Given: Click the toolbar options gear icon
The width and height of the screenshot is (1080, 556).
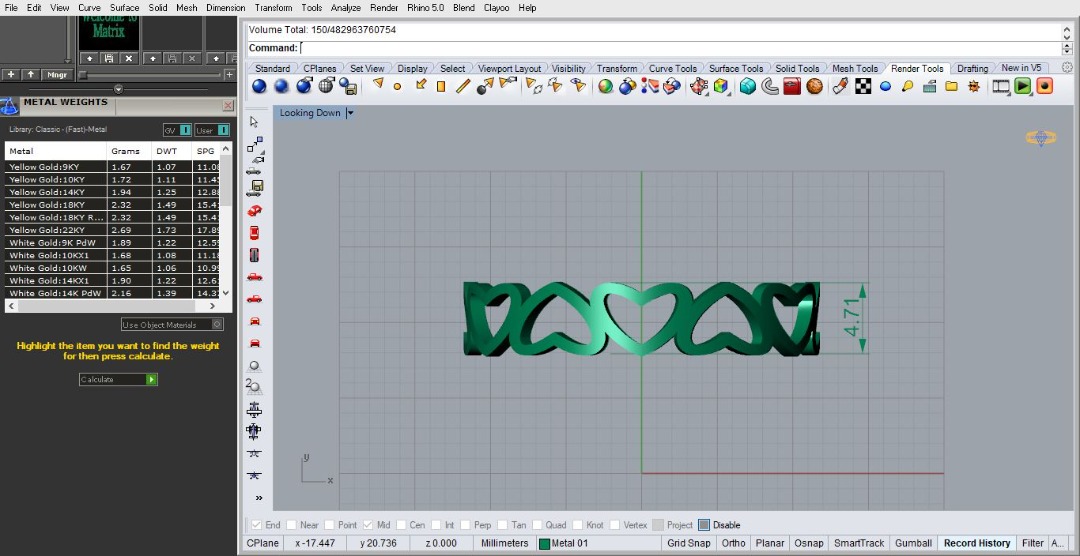Looking at the screenshot, I should 1067,68.
